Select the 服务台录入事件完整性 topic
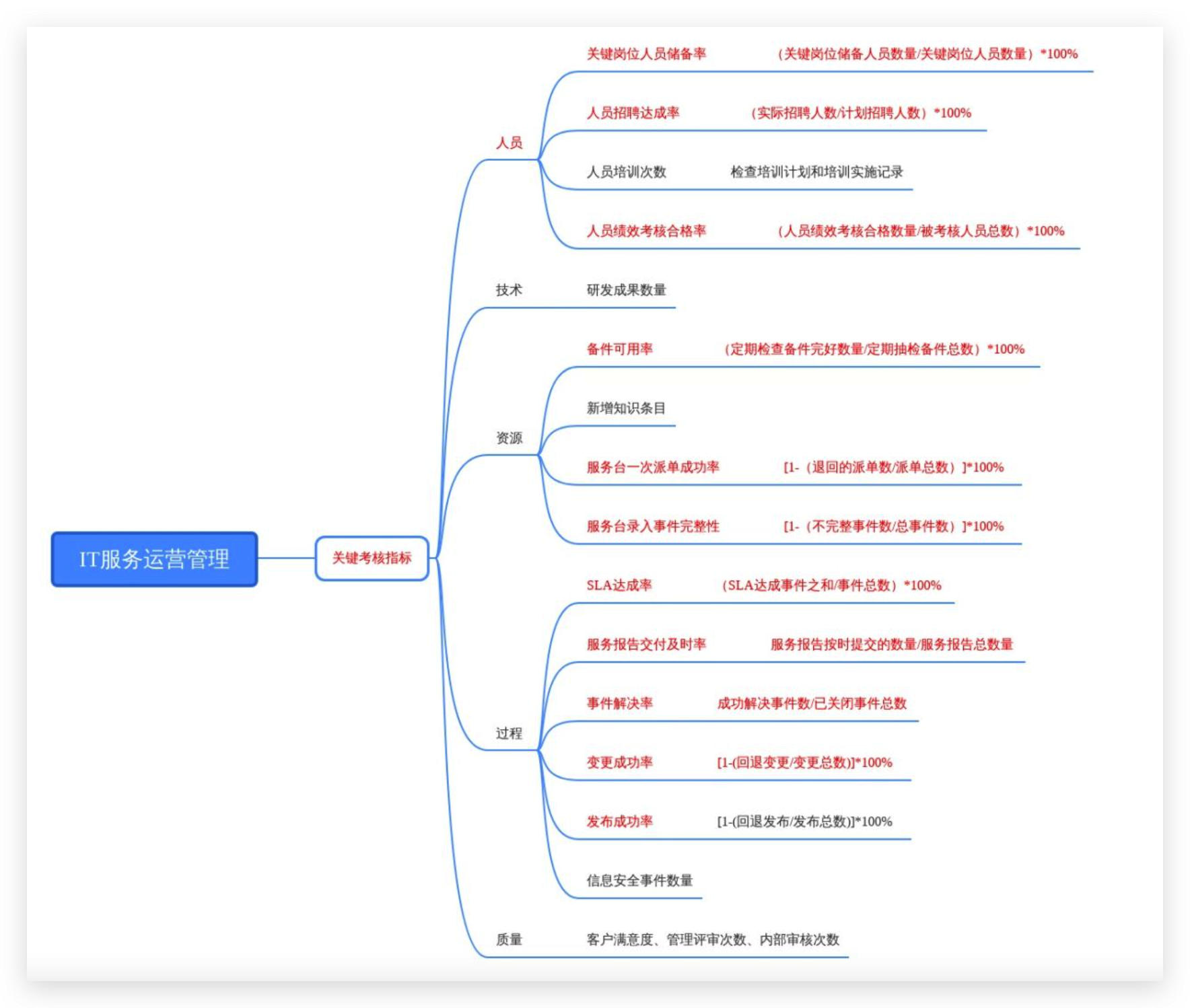1190x1008 pixels. [x=653, y=526]
